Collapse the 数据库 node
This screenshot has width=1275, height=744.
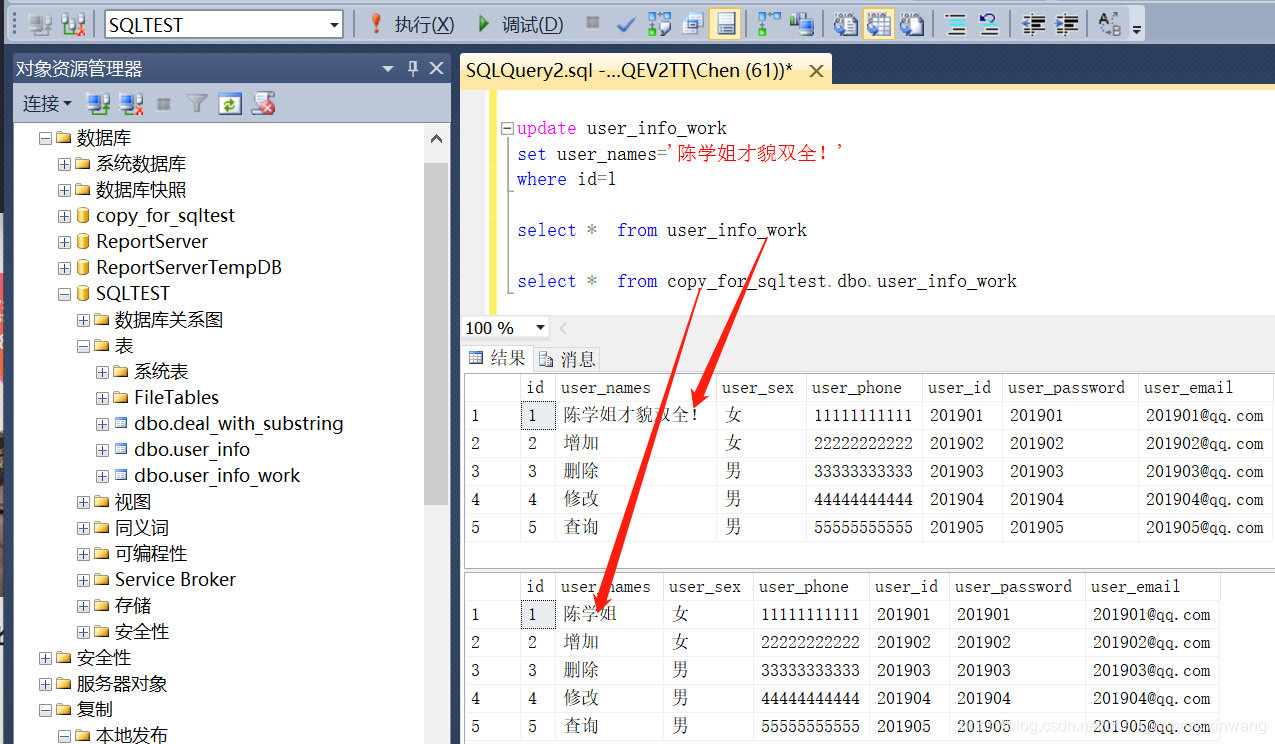[45, 138]
